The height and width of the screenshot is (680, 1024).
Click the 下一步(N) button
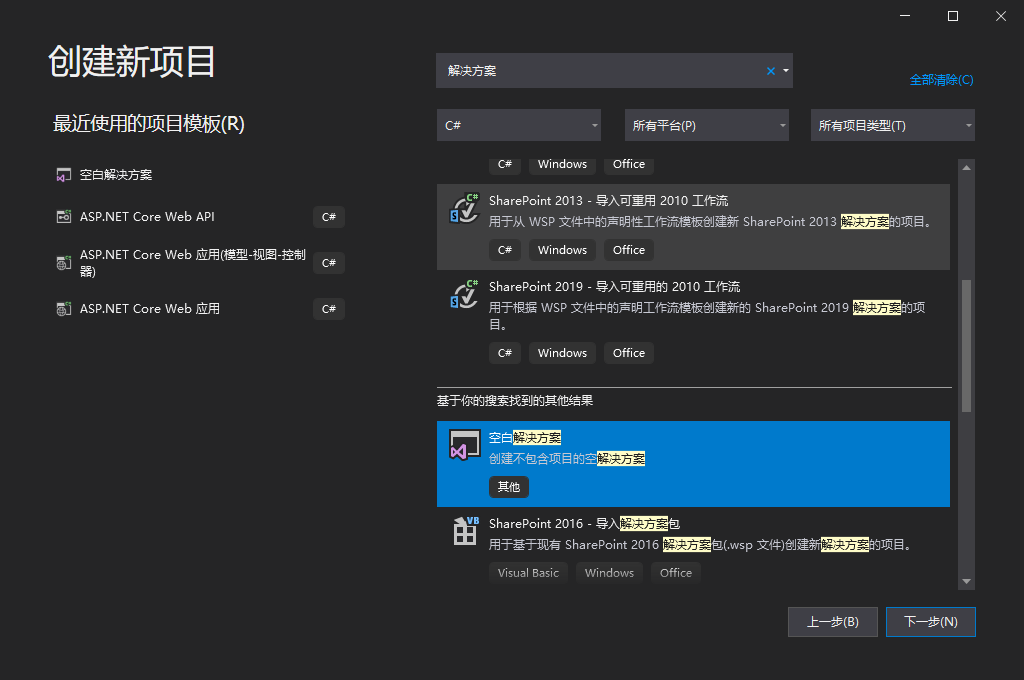coord(930,621)
